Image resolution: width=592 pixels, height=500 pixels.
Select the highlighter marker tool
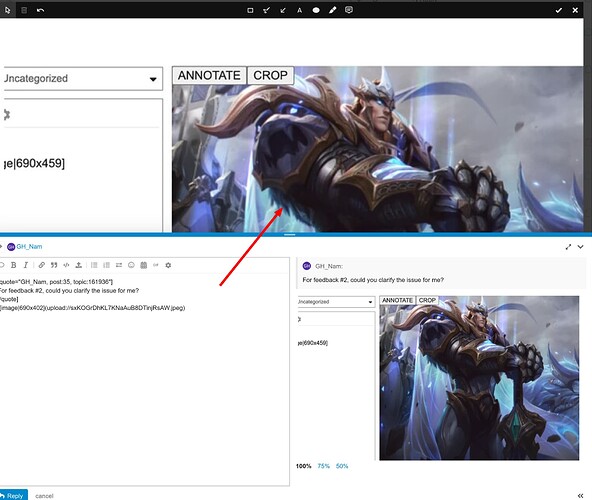267,10
